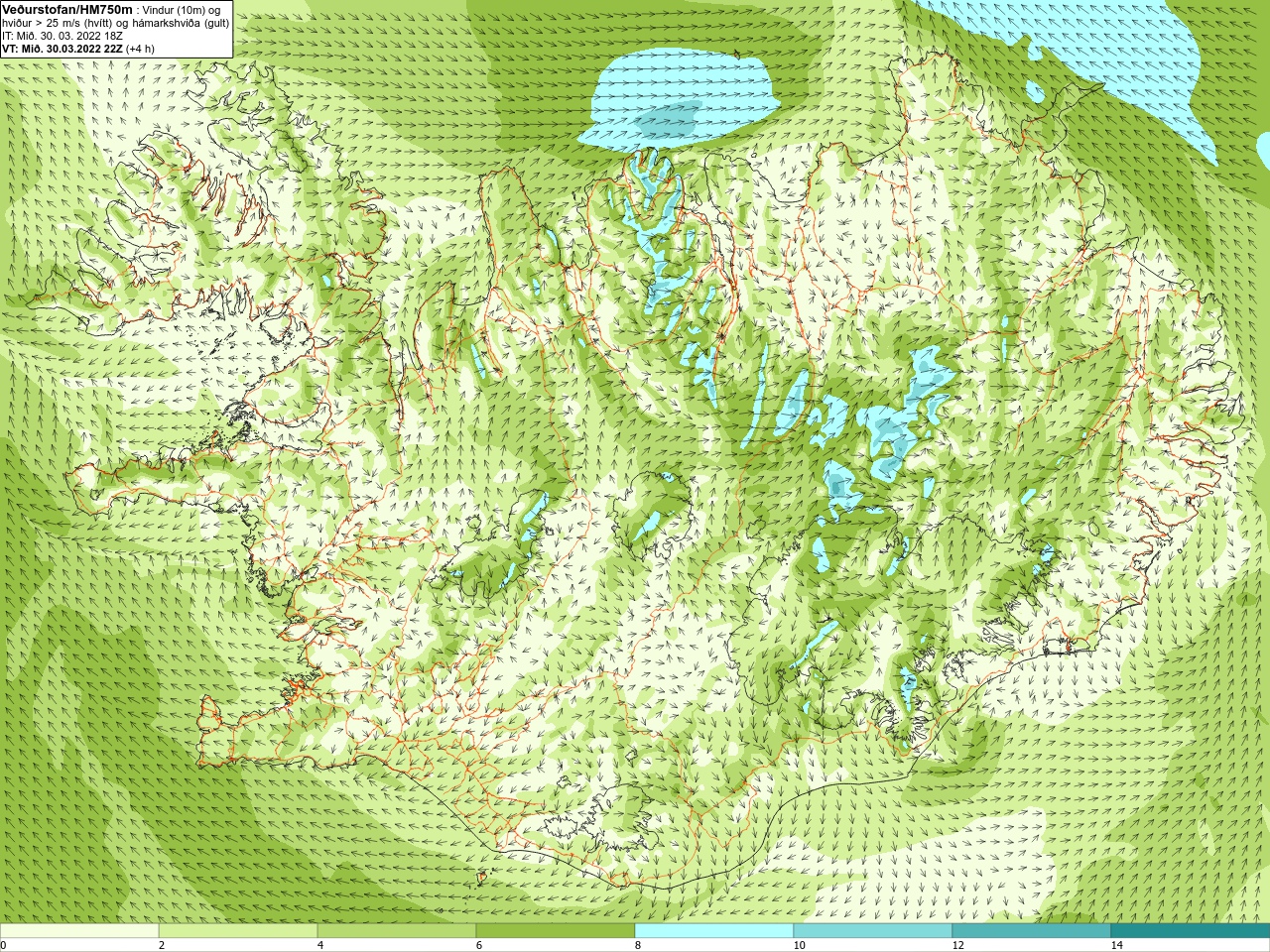This screenshot has height=952, width=1270.
Task: Click the 12–14 m/s teal legend swatch
Action: [x=1032, y=931]
